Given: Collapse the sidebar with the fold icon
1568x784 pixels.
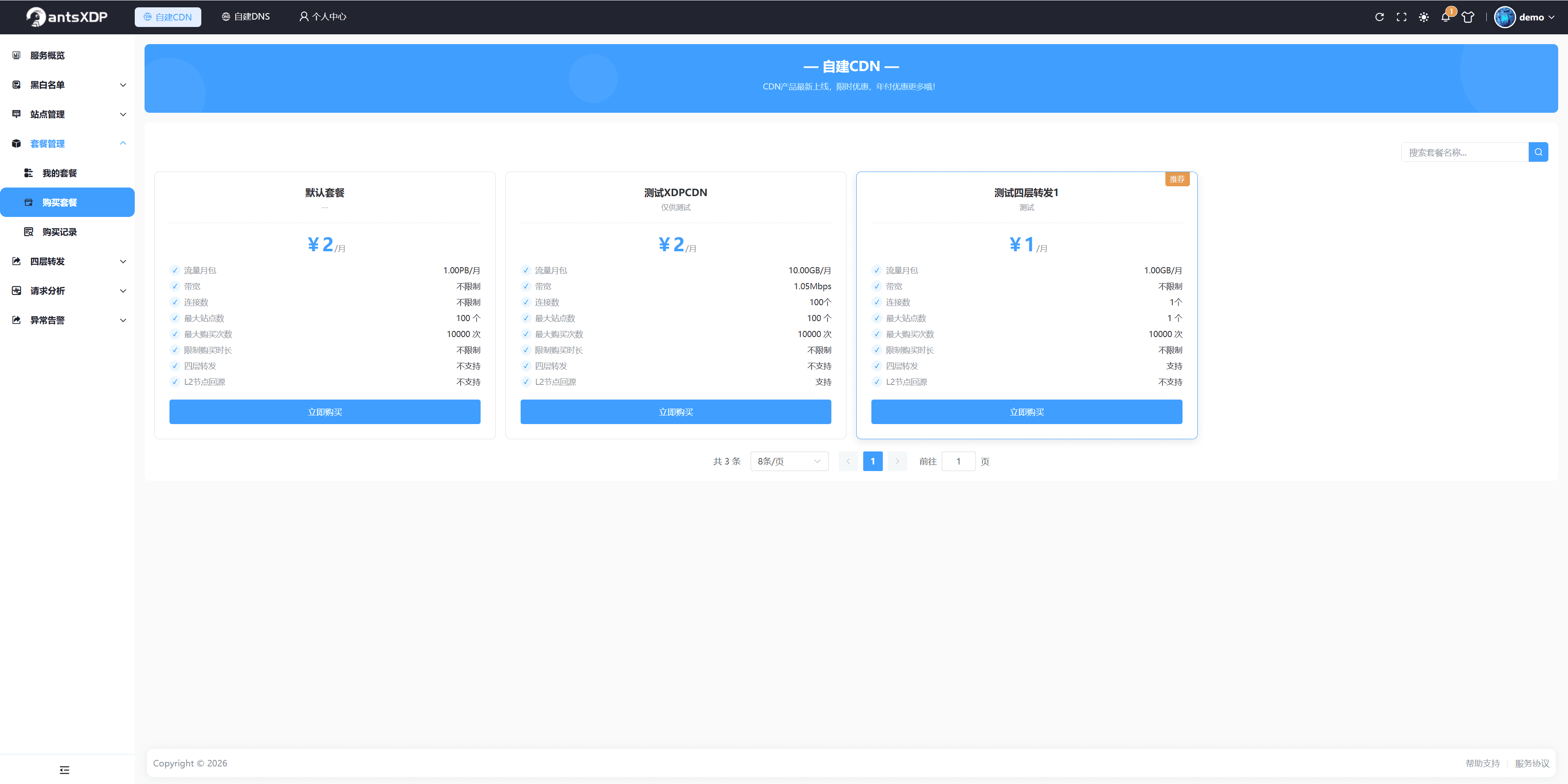Looking at the screenshot, I should point(65,770).
